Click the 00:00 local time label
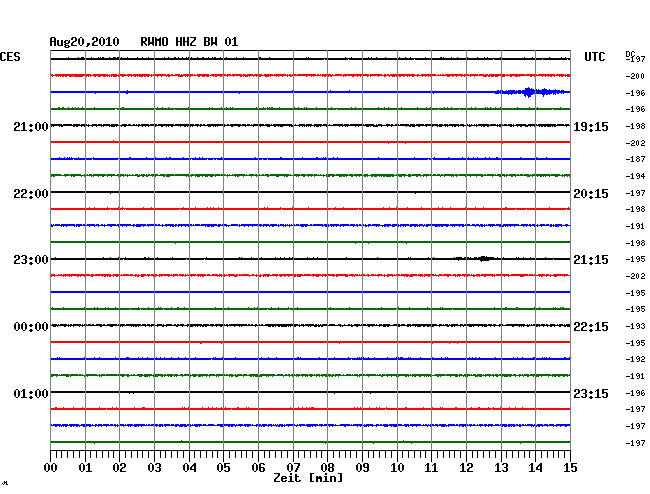This screenshot has width=650, height=494. [31, 327]
